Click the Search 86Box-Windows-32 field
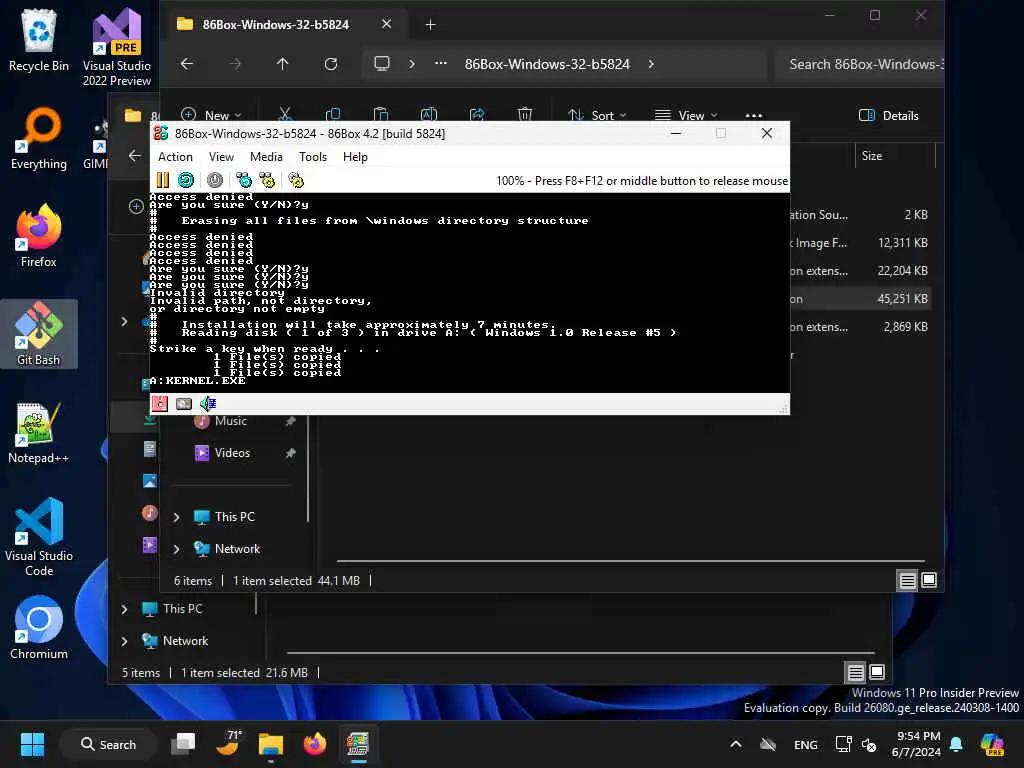 click(859, 64)
